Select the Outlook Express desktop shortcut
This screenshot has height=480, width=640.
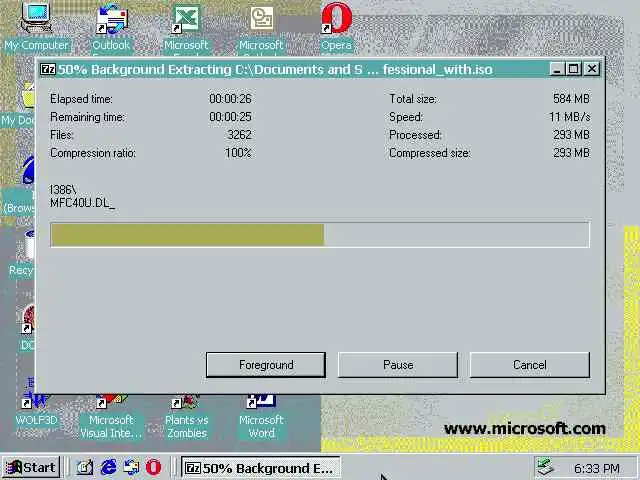click(x=111, y=28)
